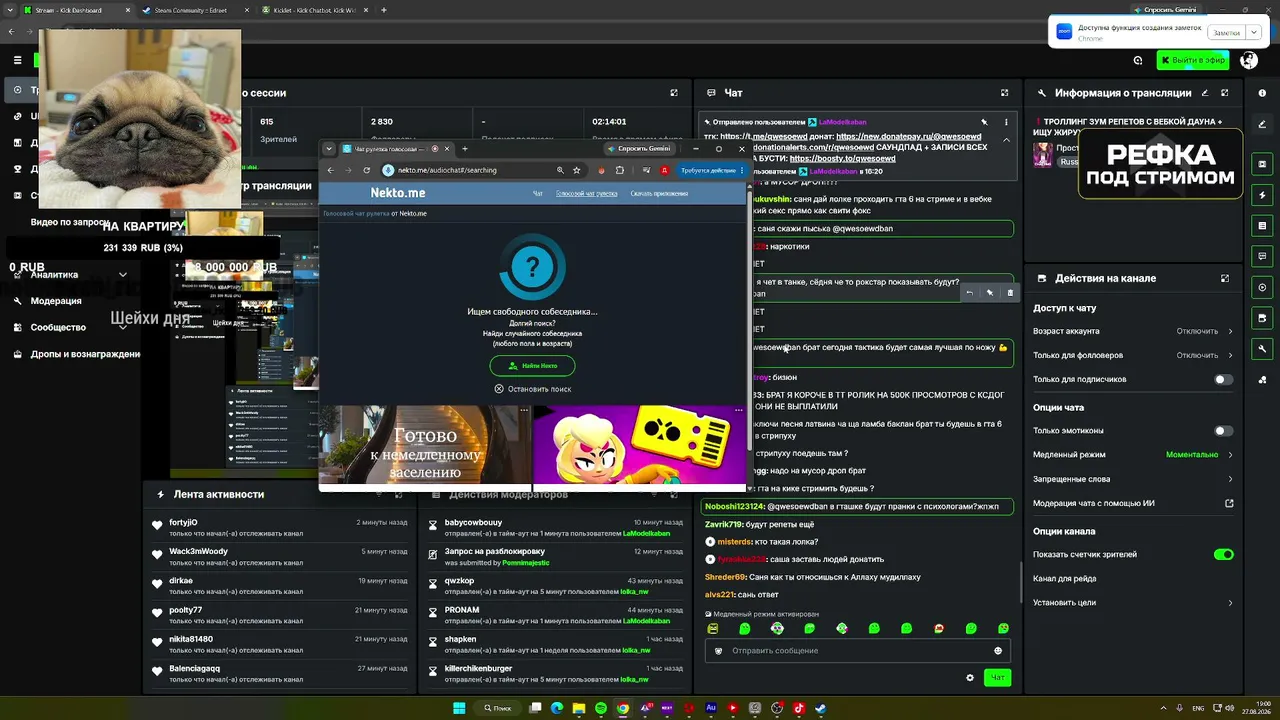Expand the session statistics panel
Image resolution: width=1280 pixels, height=720 pixels.
click(x=674, y=93)
